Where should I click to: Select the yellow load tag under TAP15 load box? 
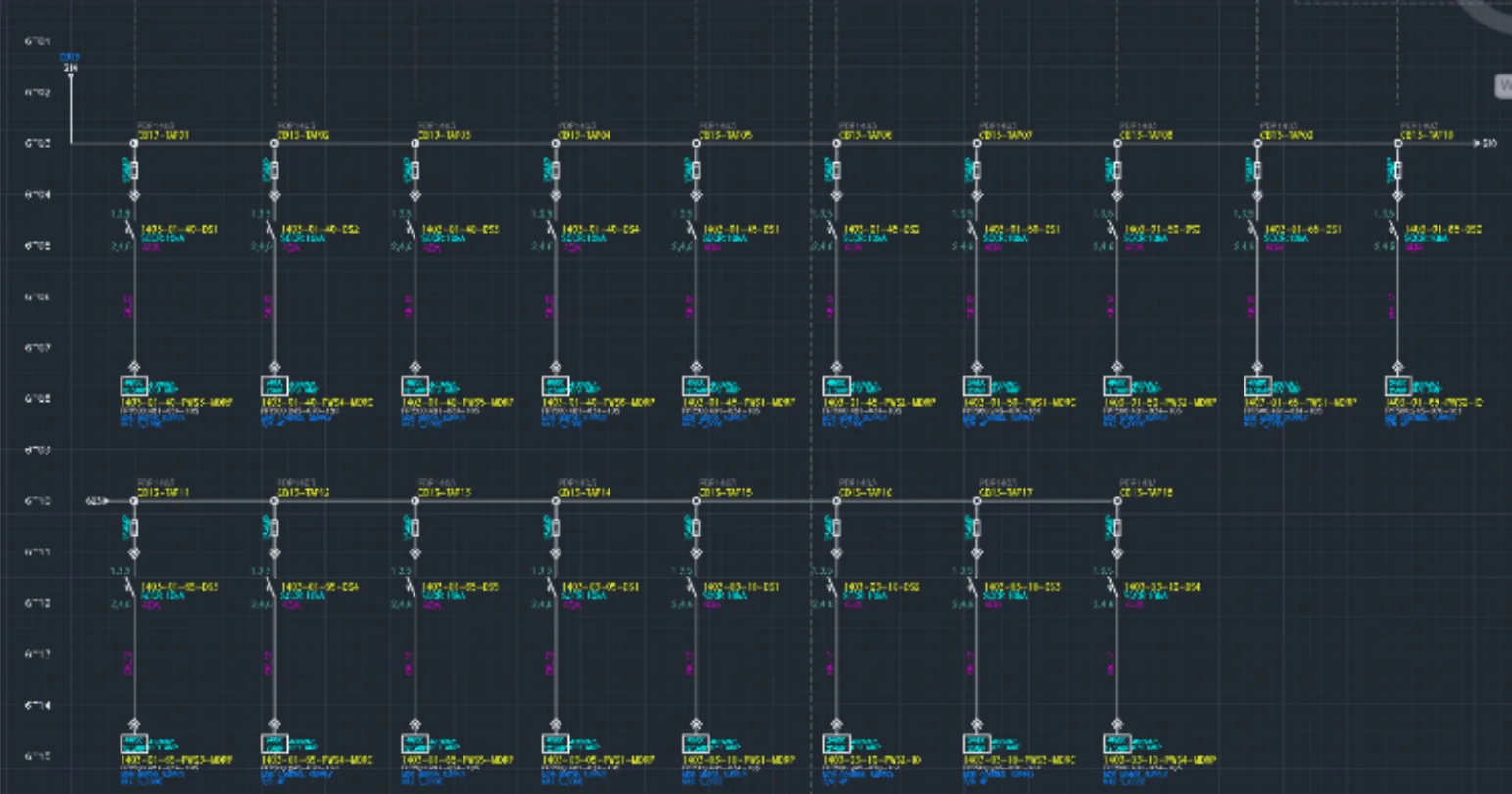click(x=738, y=760)
